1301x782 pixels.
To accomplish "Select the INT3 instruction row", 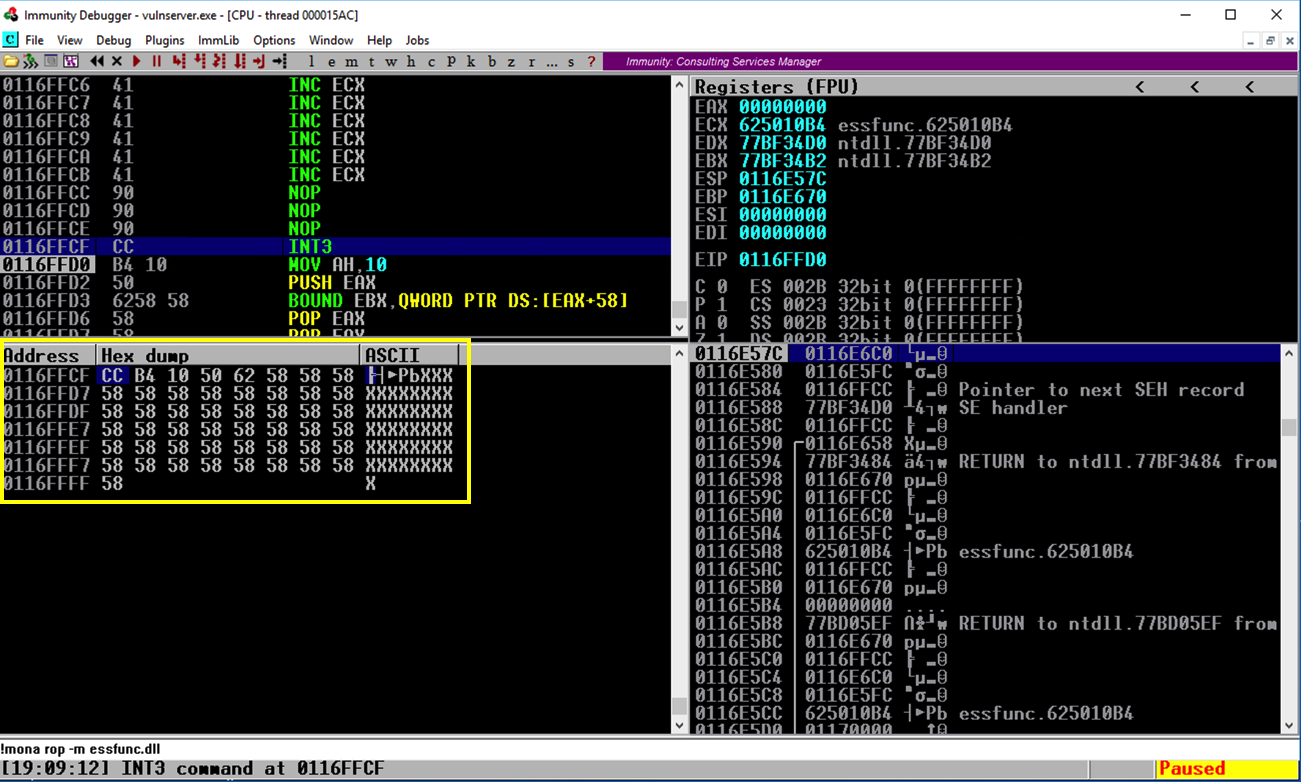I will pos(336,247).
